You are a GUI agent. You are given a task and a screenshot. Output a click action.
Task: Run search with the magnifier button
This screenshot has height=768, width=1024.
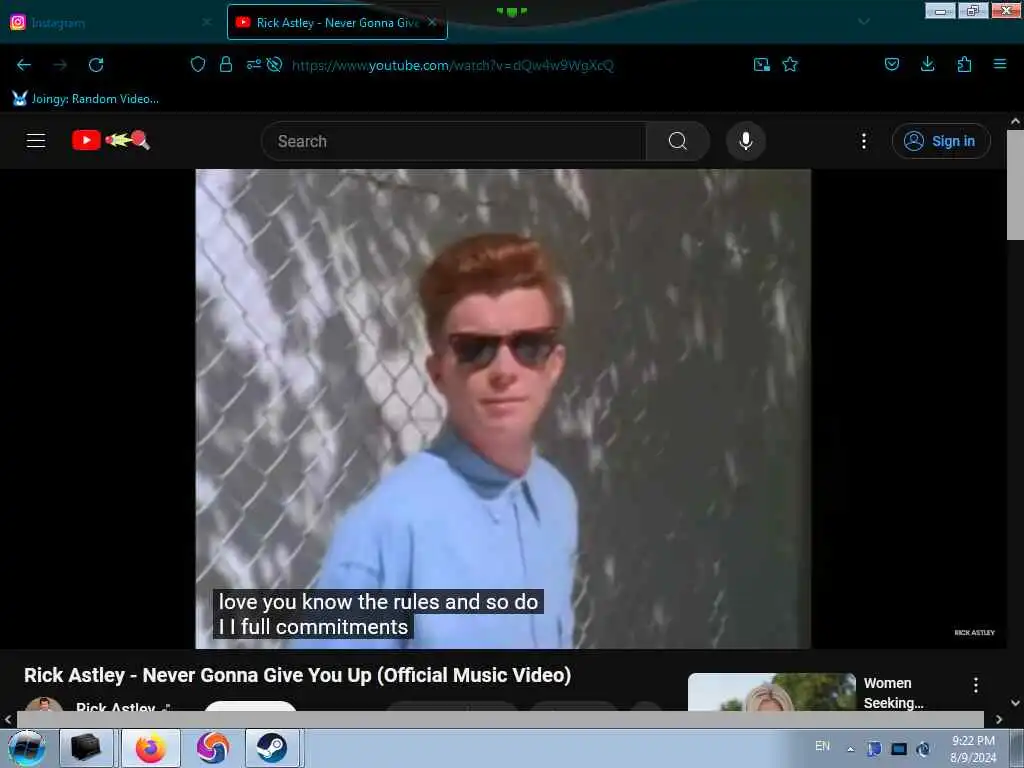tap(678, 141)
